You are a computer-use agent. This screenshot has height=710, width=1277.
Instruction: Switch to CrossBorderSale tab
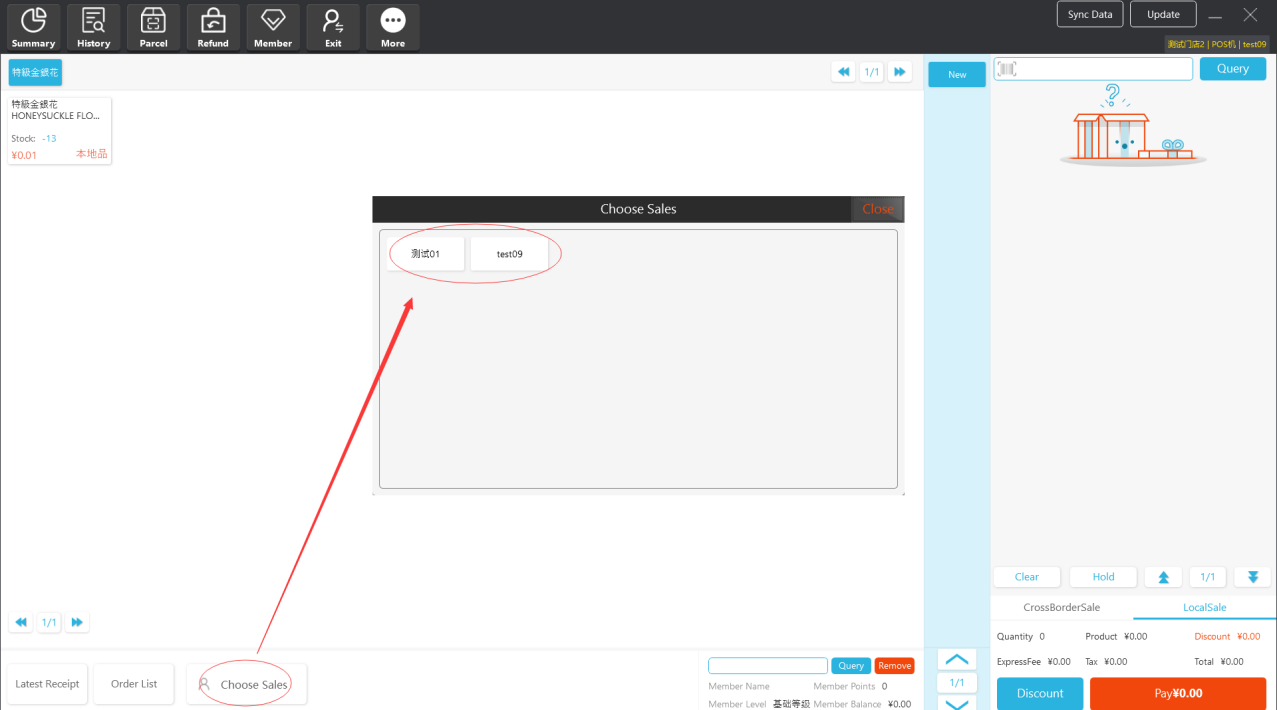(x=1061, y=607)
